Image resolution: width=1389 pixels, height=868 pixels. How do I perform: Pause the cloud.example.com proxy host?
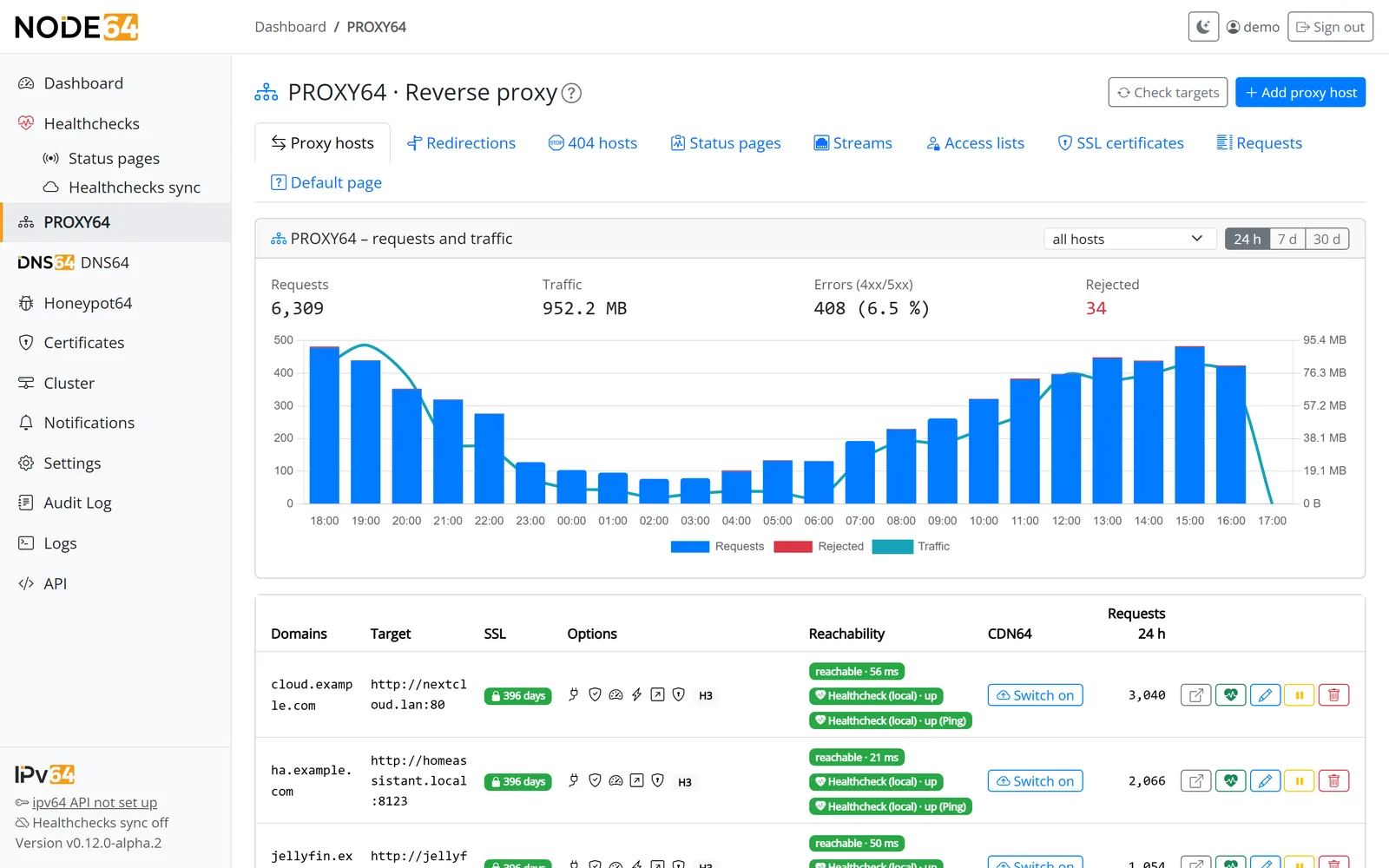[1300, 695]
